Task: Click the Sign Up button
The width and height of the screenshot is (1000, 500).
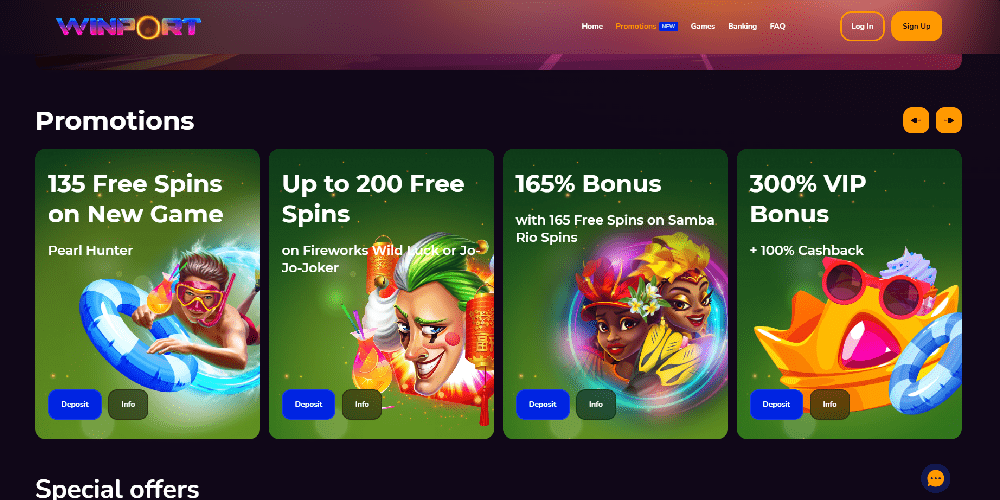Action: tap(916, 26)
